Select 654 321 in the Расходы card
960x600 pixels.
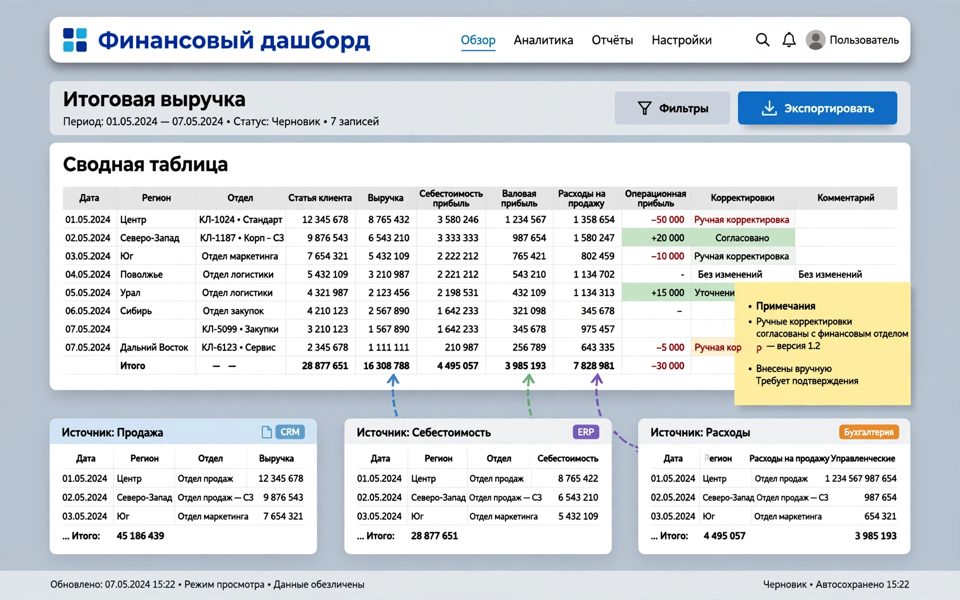[880, 516]
